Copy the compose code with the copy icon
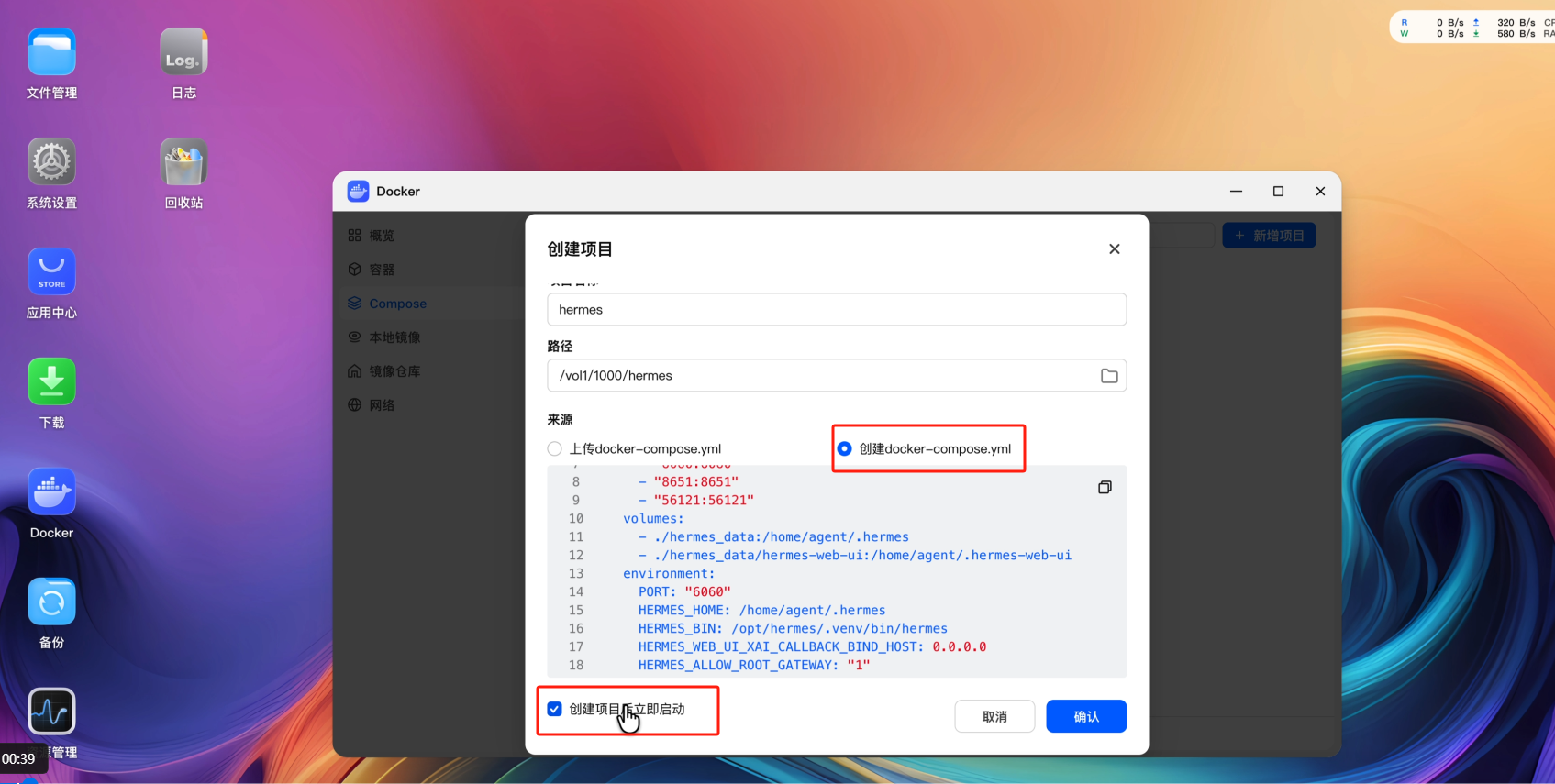Screen dimensions: 1555x784 [1105, 487]
